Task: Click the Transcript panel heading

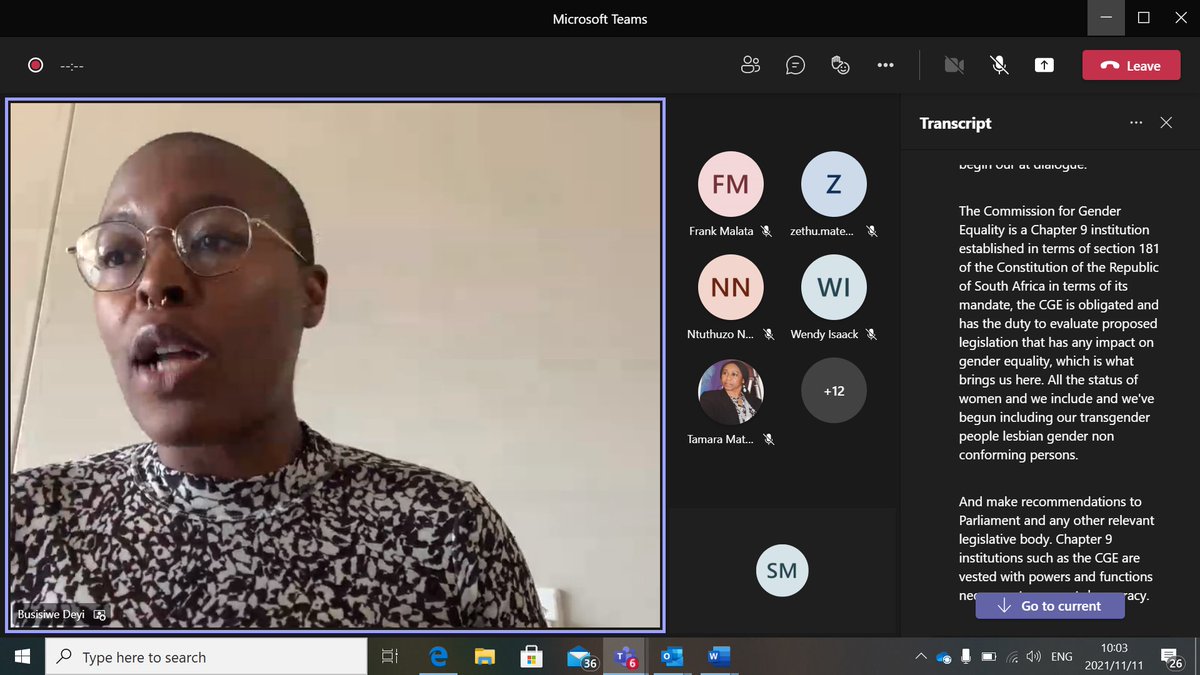Action: click(x=955, y=123)
